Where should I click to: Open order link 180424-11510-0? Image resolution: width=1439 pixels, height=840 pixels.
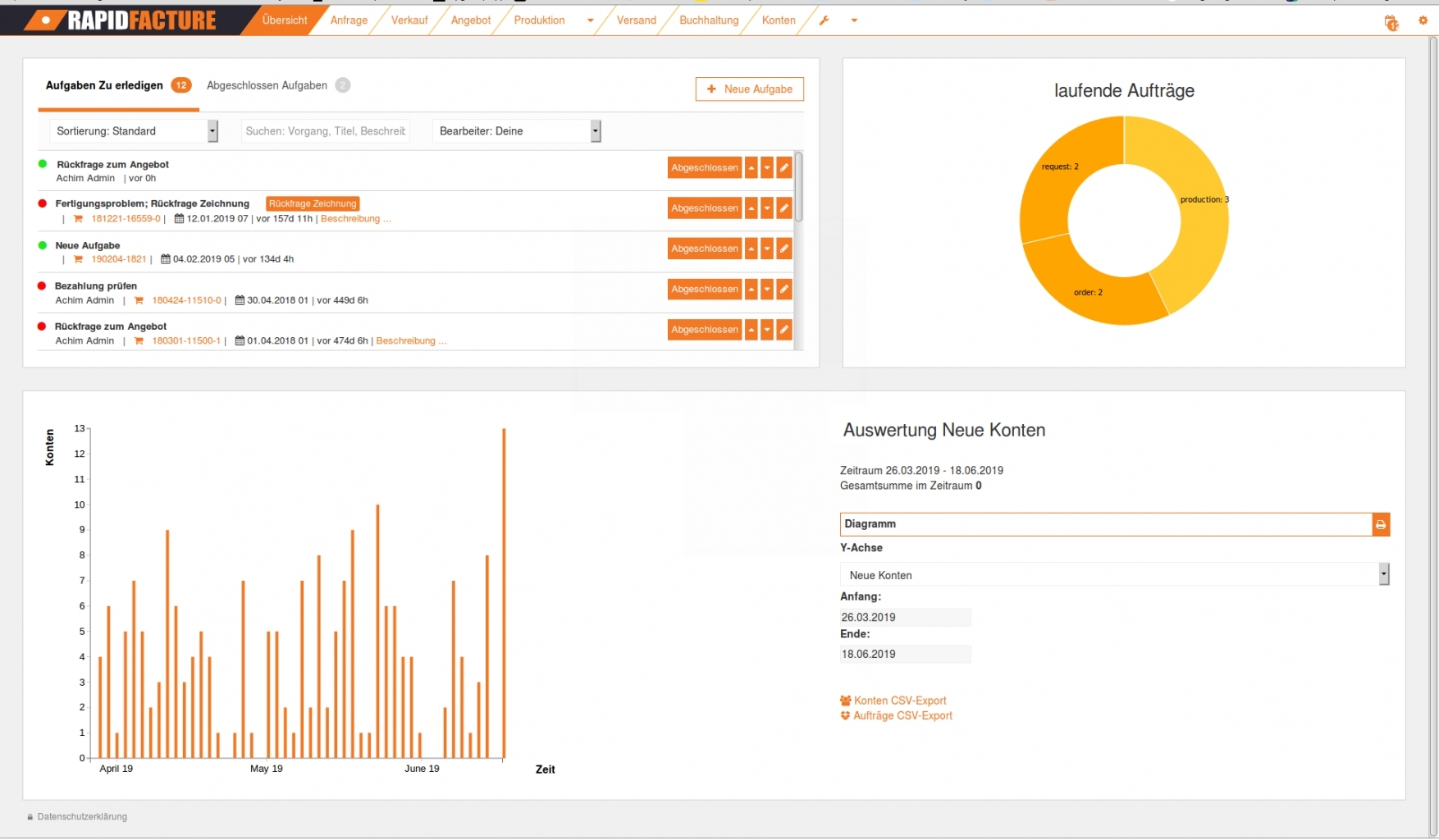pyautogui.click(x=186, y=300)
